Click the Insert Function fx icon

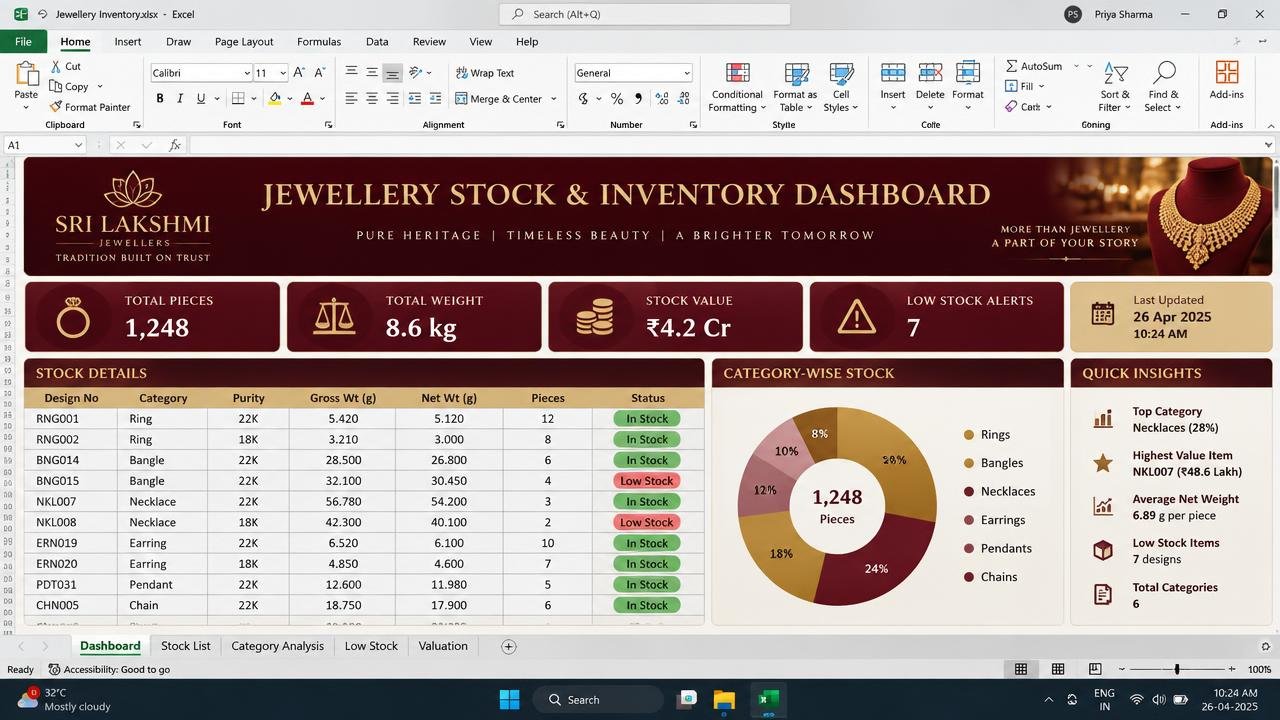(175, 145)
